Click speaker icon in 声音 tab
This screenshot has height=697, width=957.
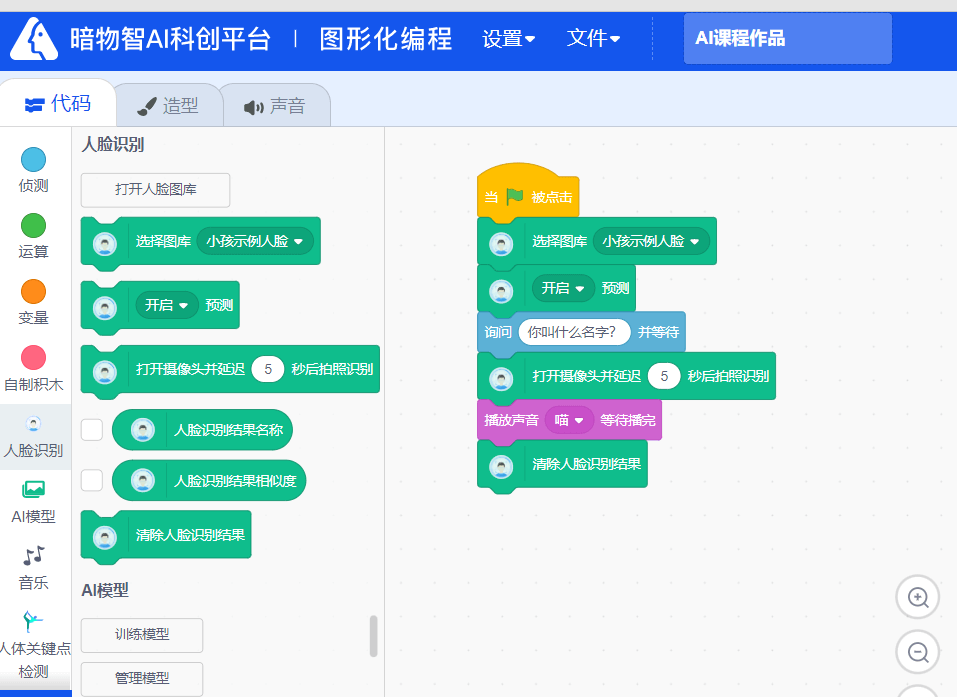[254, 107]
